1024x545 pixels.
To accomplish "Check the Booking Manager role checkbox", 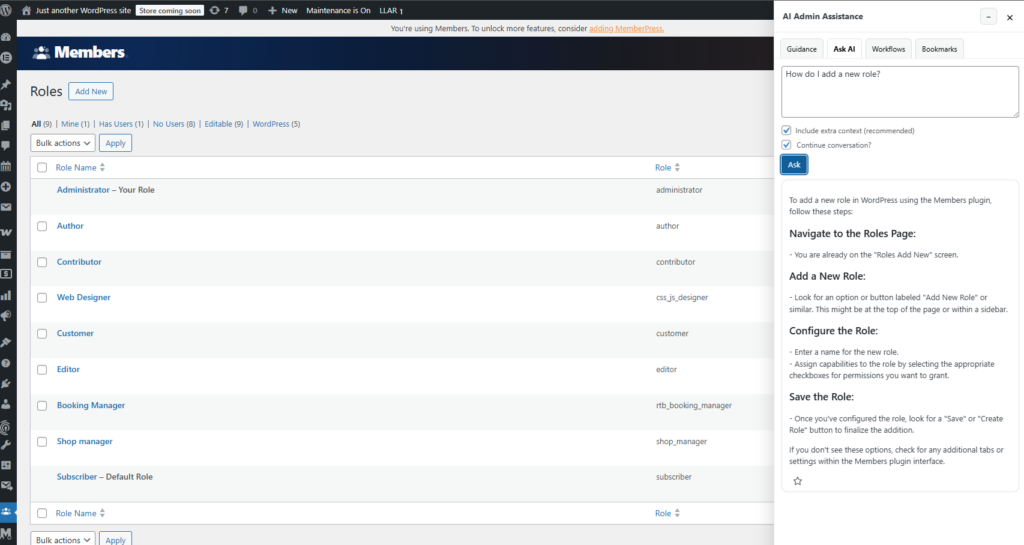I will (42, 405).
